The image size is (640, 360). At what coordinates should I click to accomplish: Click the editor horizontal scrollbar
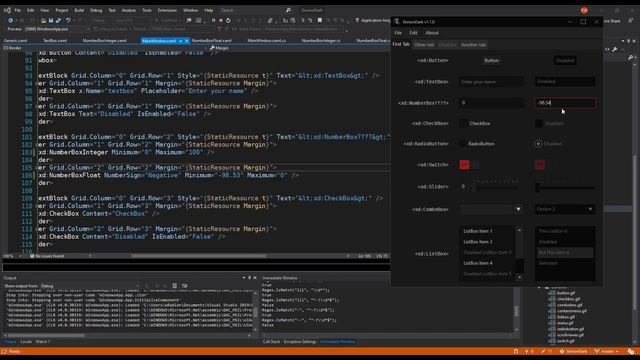coord(198,256)
